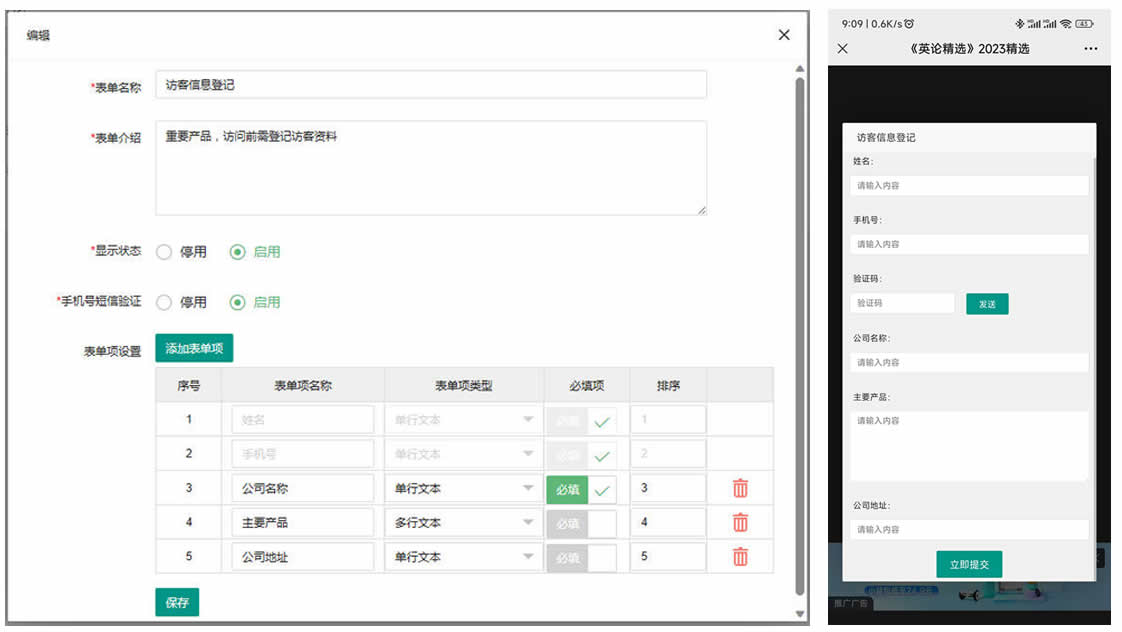Delete the 公司名称 form row
Image resolution: width=1122 pixels, height=632 pixels.
point(740,489)
